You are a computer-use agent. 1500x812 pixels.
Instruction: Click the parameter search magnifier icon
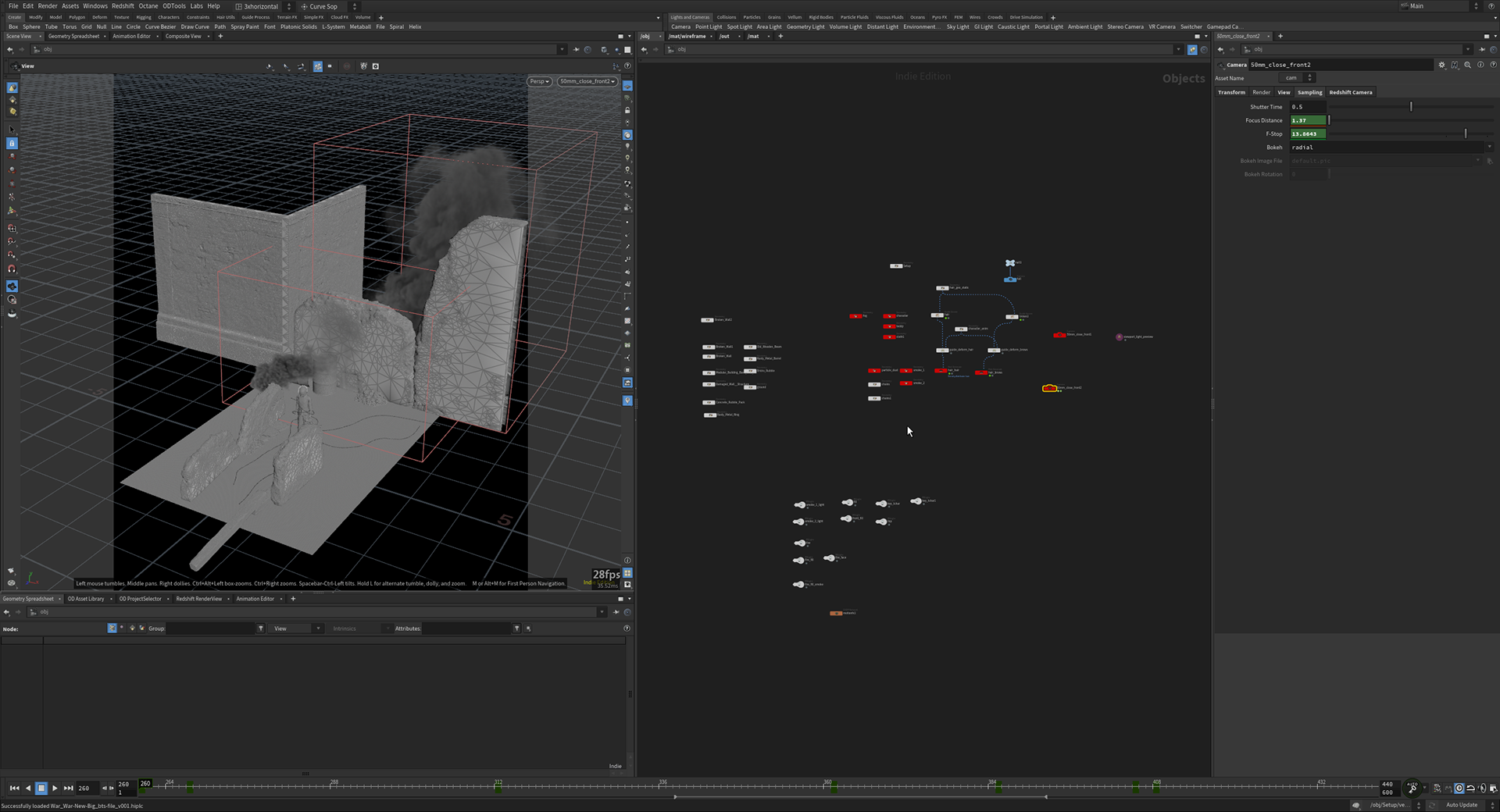click(1467, 65)
